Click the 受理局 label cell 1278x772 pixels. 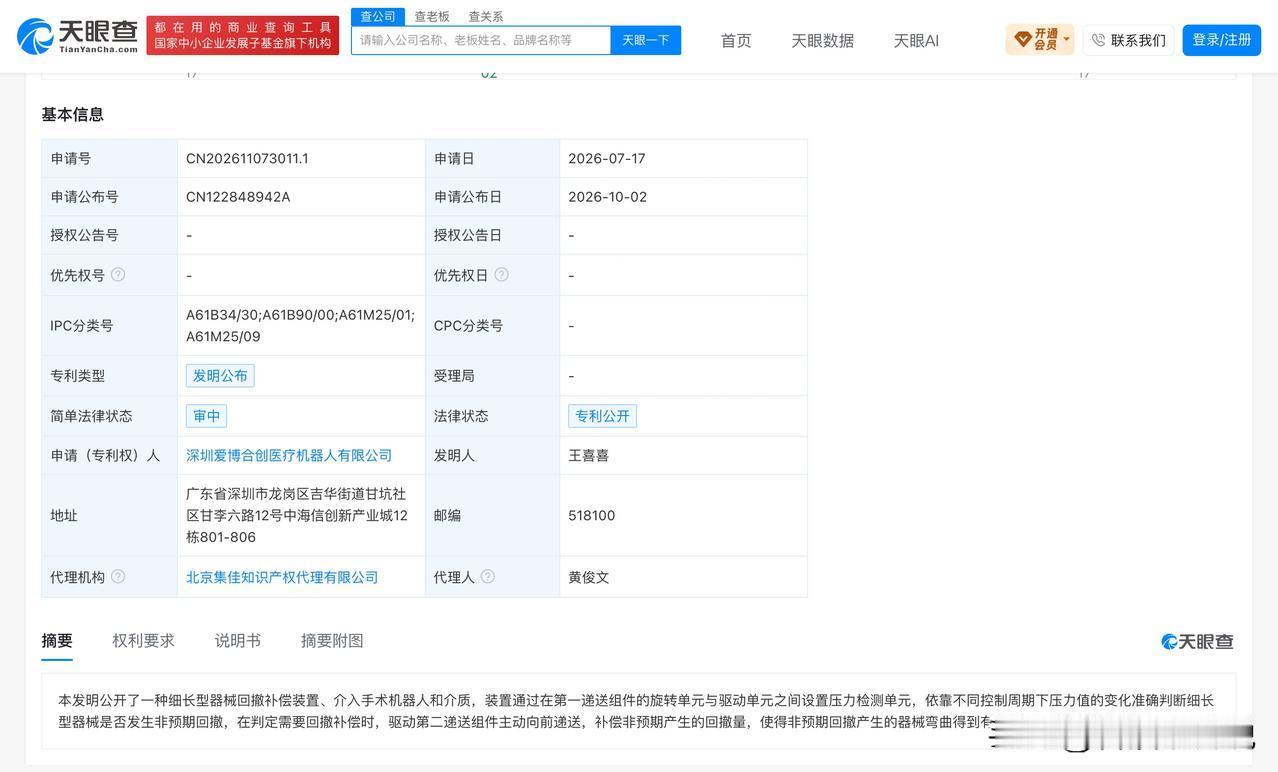tap(492, 376)
